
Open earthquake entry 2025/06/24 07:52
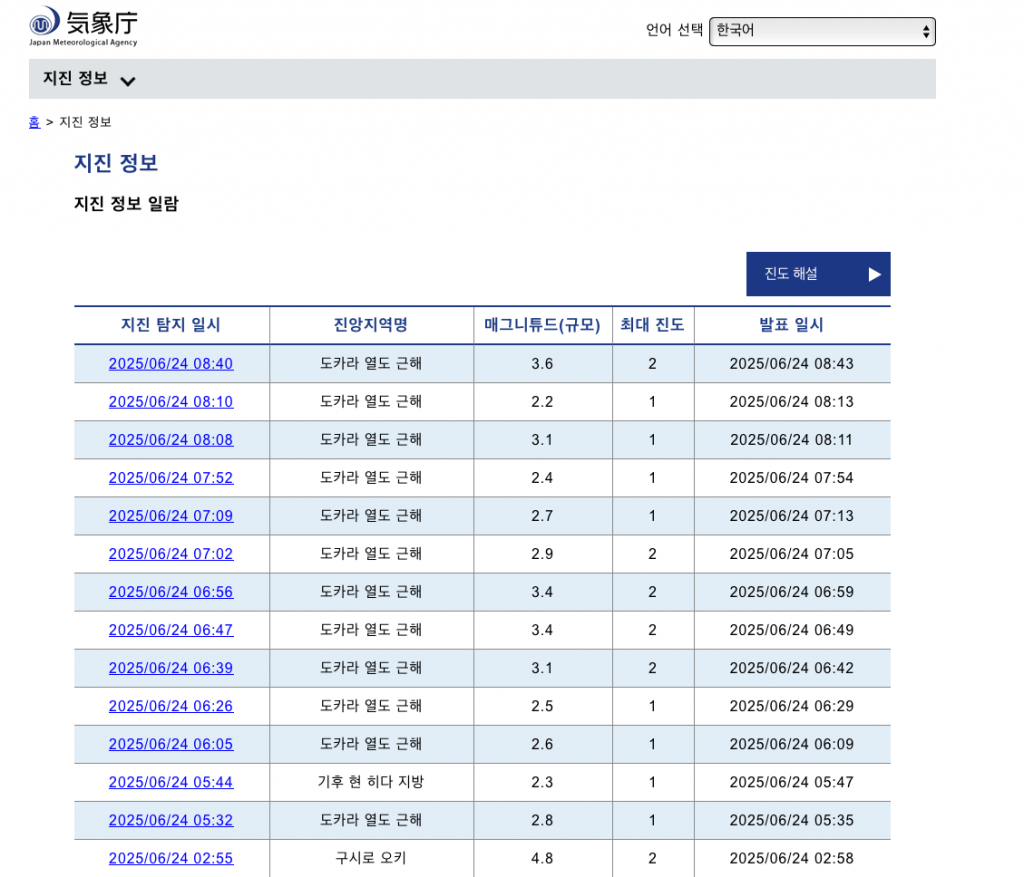click(171, 478)
